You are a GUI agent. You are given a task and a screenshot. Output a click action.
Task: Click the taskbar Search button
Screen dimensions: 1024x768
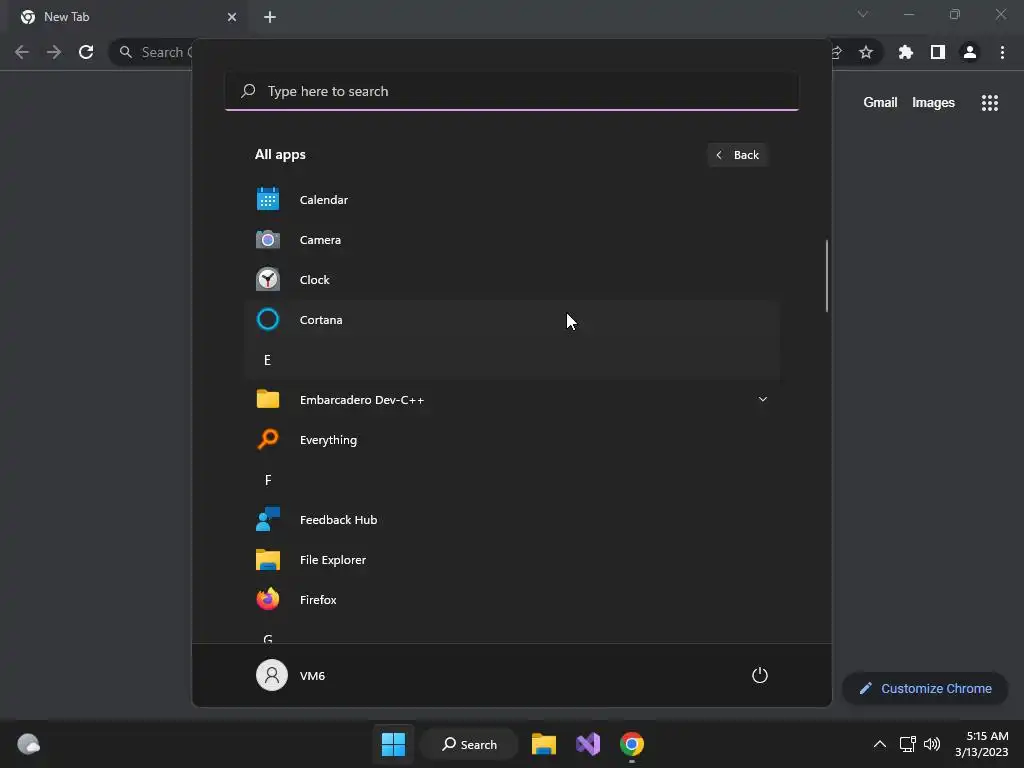(470, 744)
